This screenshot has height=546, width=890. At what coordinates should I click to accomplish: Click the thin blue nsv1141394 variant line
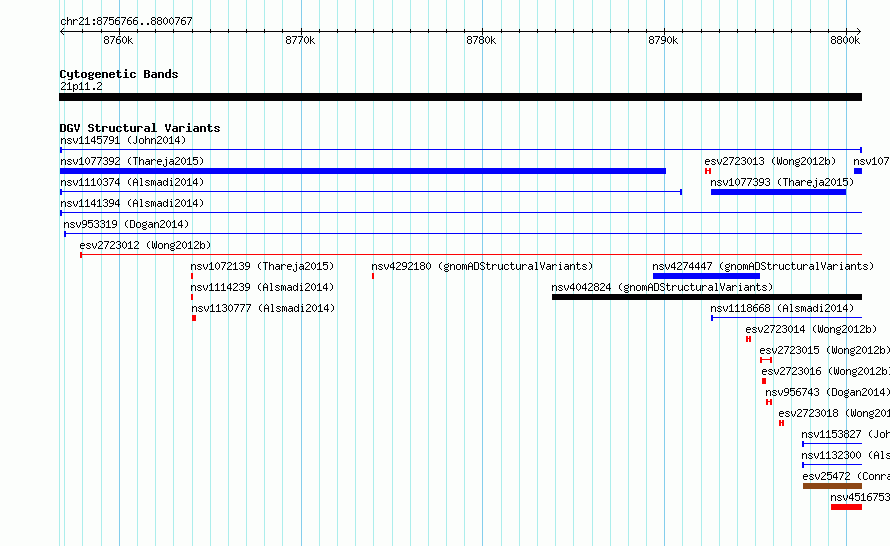click(461, 213)
